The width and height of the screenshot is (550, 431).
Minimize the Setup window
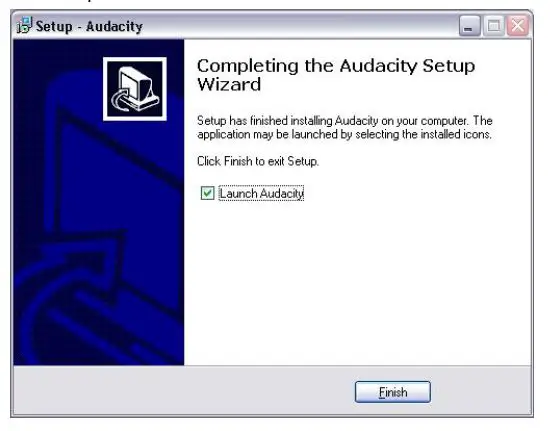(x=469, y=25)
